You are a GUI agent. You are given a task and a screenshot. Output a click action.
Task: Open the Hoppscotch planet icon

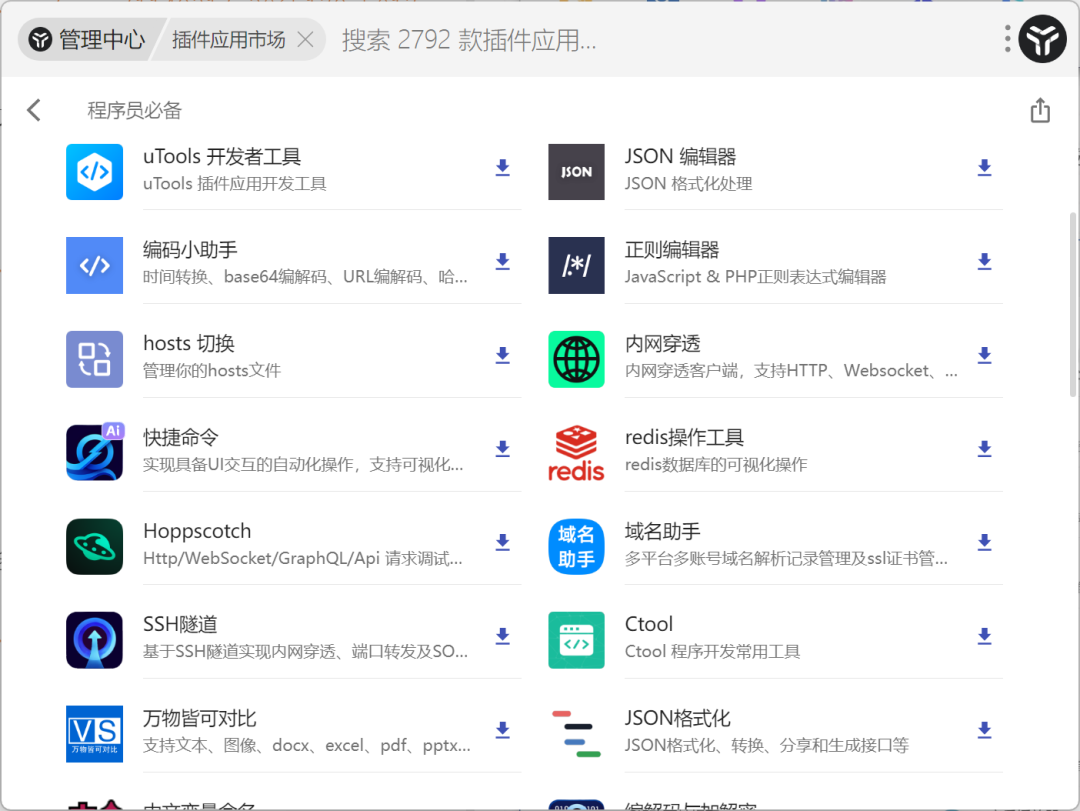(94, 546)
